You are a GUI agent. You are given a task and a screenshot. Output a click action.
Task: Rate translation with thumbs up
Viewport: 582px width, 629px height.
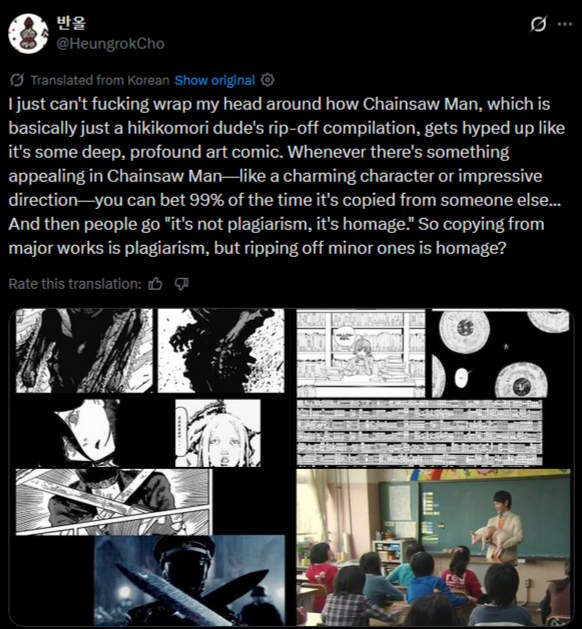(155, 284)
